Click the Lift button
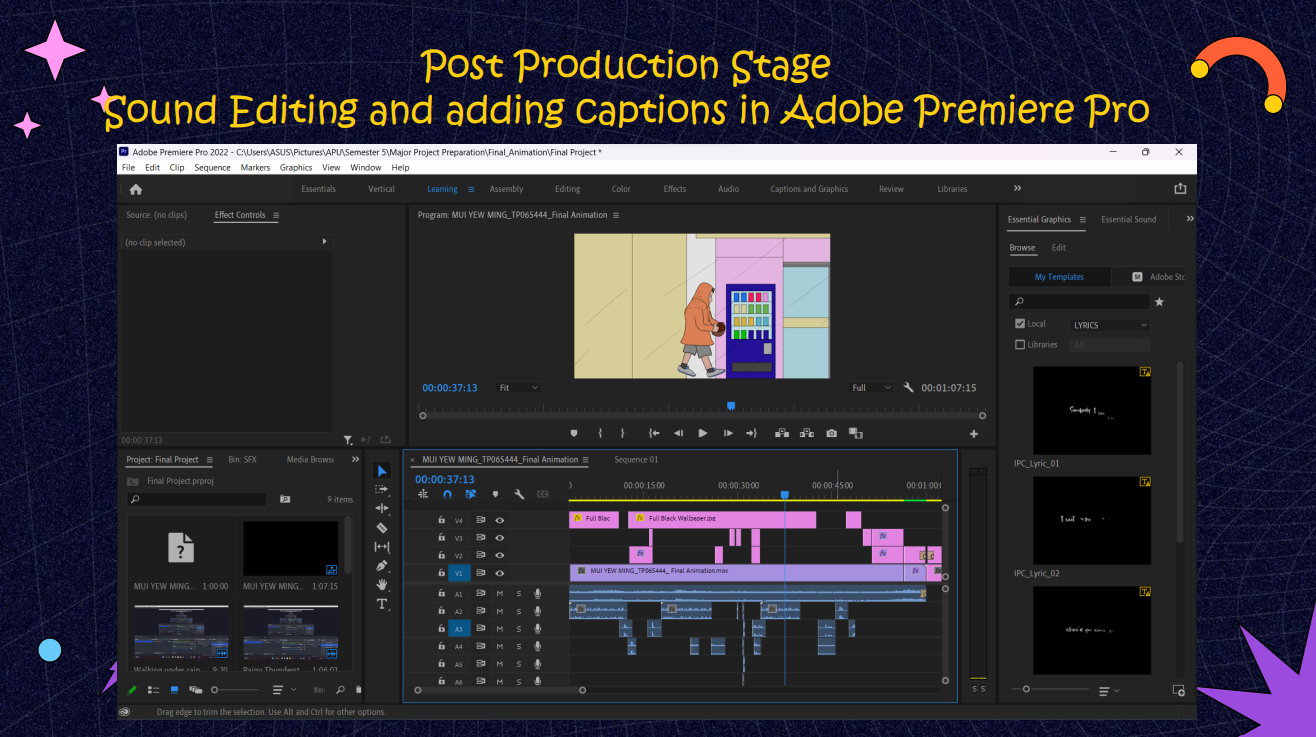Image resolution: width=1316 pixels, height=737 pixels. [x=781, y=433]
